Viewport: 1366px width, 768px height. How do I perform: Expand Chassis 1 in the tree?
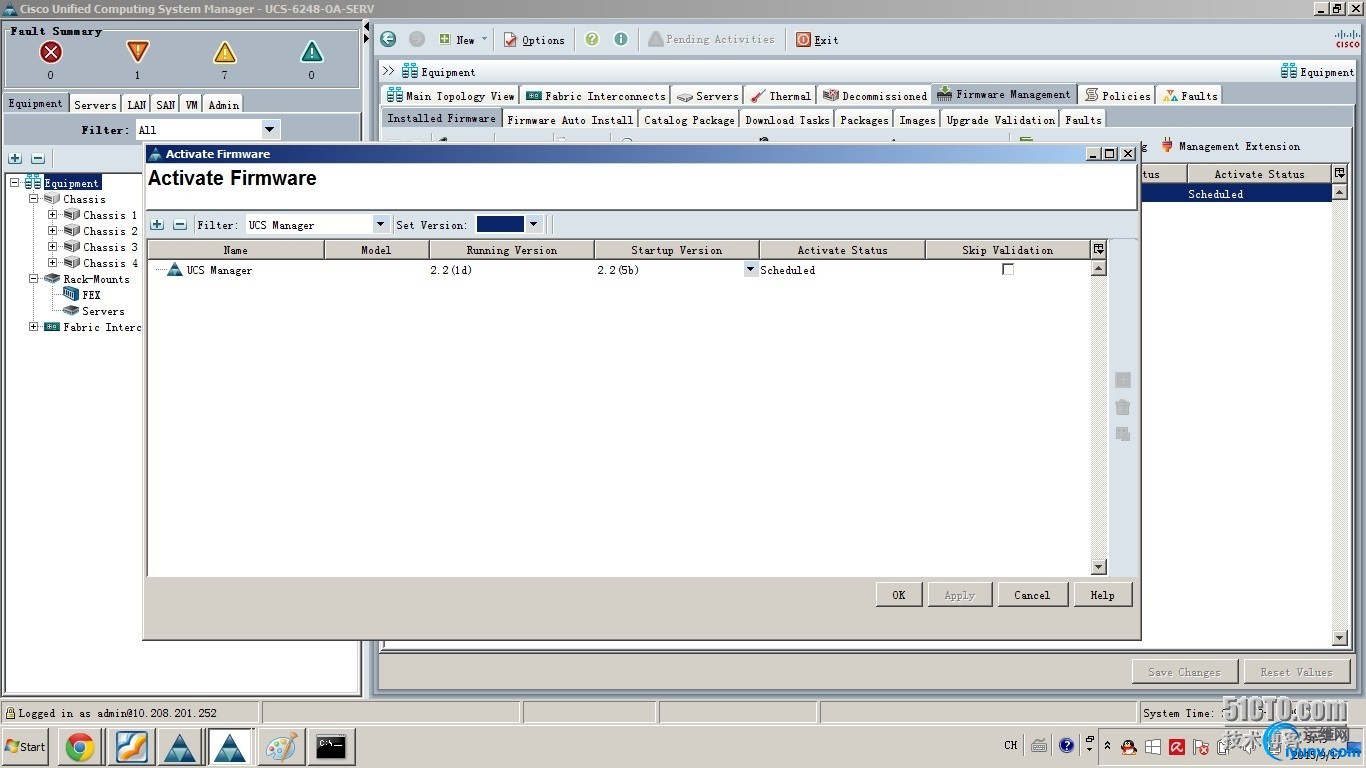tap(52, 215)
